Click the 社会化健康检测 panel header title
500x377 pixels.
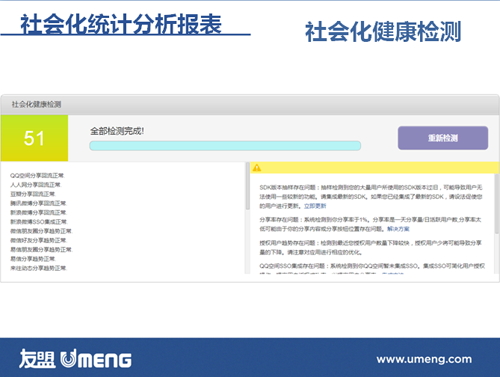(x=36, y=104)
